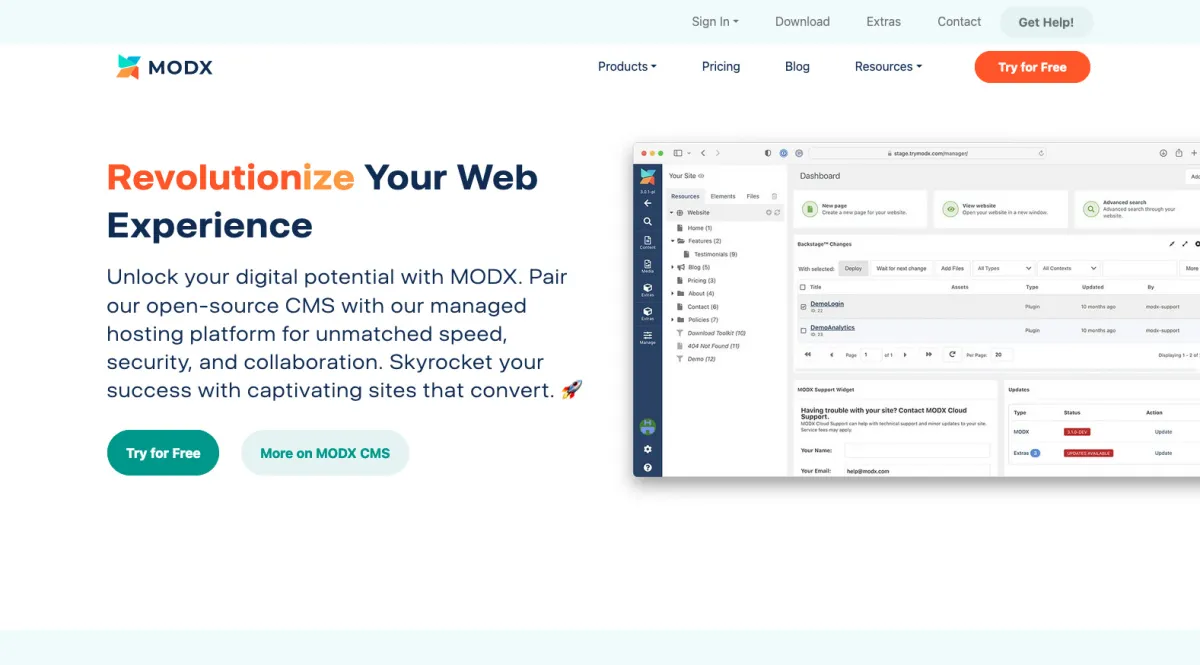1200x665 pixels.
Task: Click the eye icon next to Your Site
Action: point(701,176)
